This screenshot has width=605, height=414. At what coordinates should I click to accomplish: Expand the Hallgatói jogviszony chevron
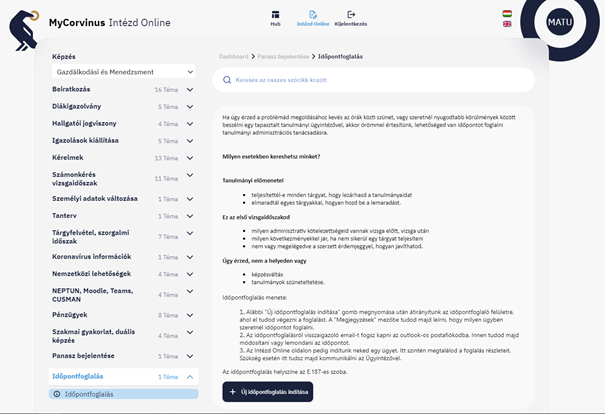coord(190,124)
